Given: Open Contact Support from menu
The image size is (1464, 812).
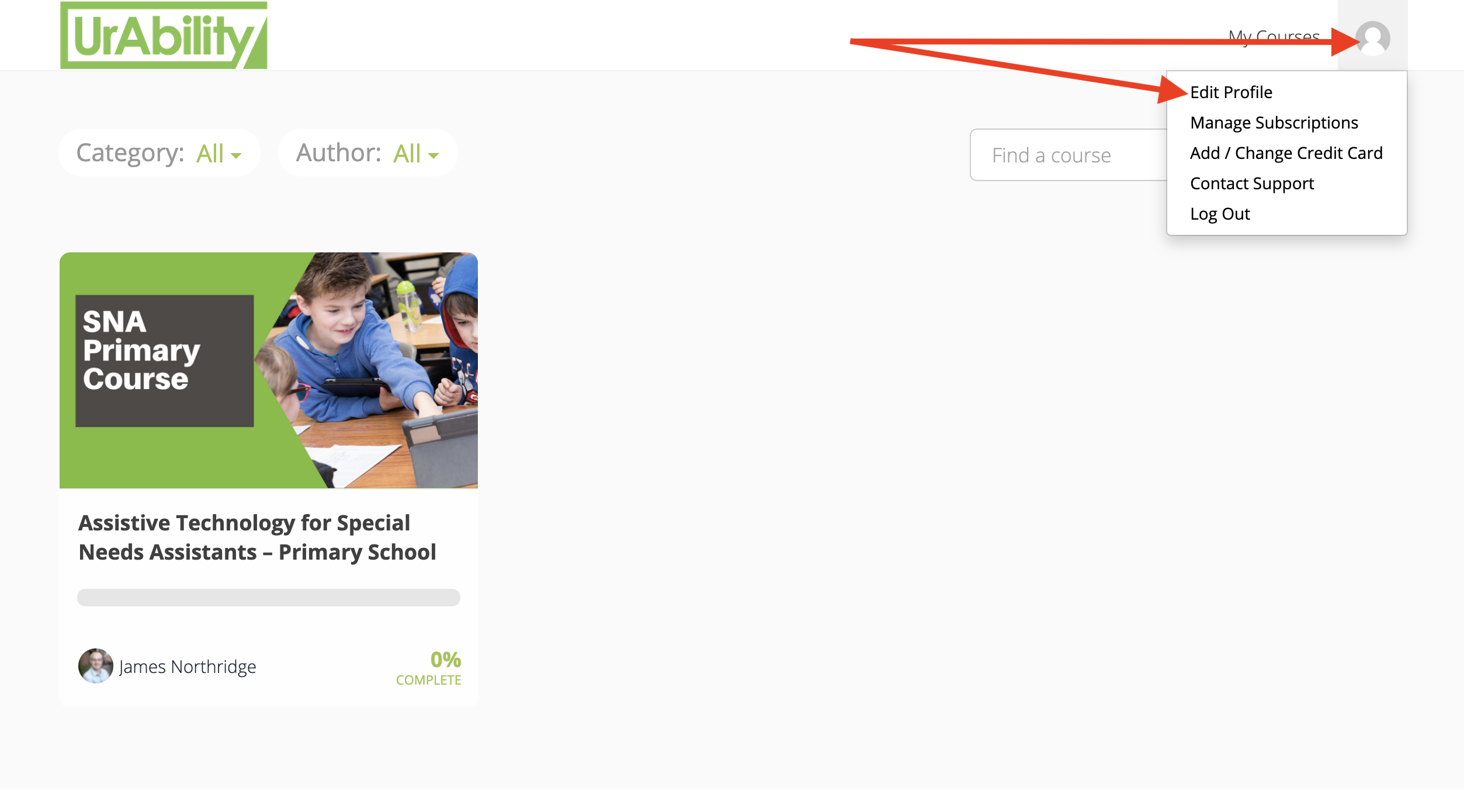Looking at the screenshot, I should (1252, 183).
